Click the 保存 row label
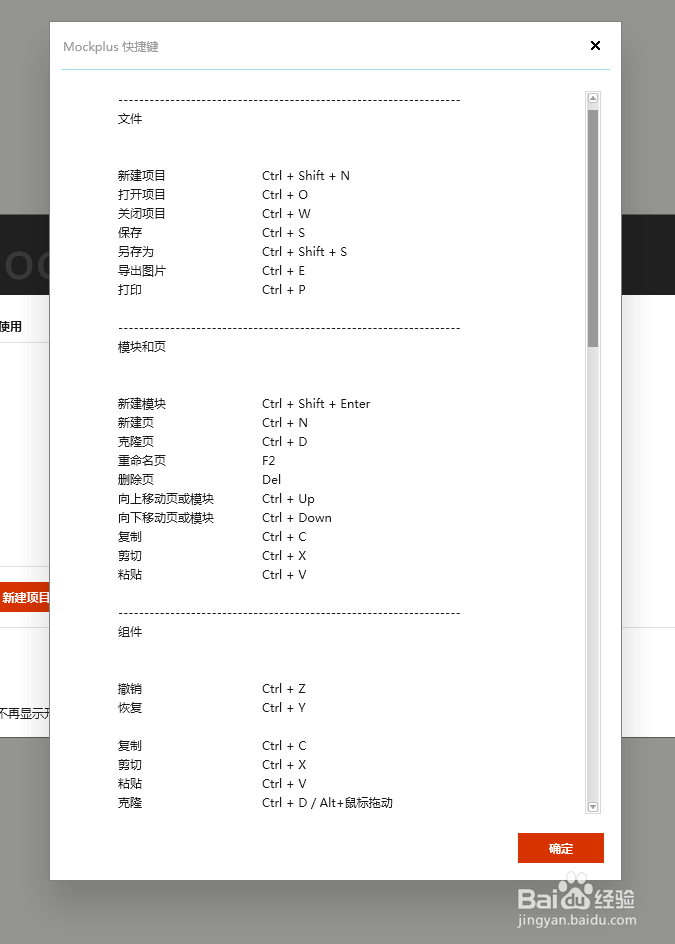This screenshot has width=675, height=944. 129,232
